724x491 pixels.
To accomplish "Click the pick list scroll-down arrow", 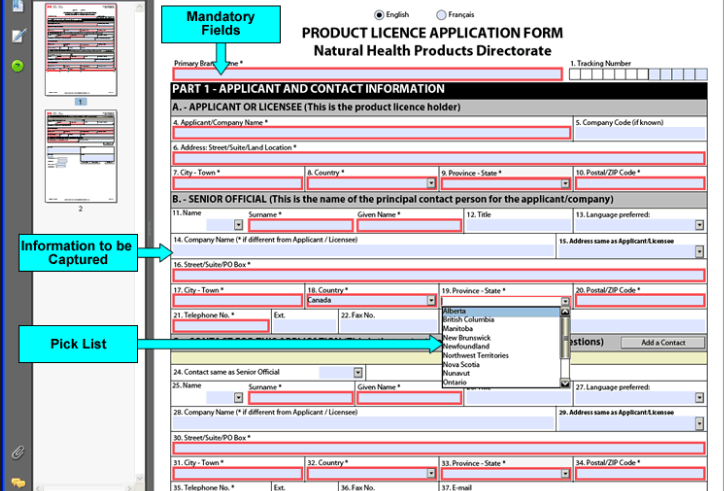I will (x=565, y=383).
